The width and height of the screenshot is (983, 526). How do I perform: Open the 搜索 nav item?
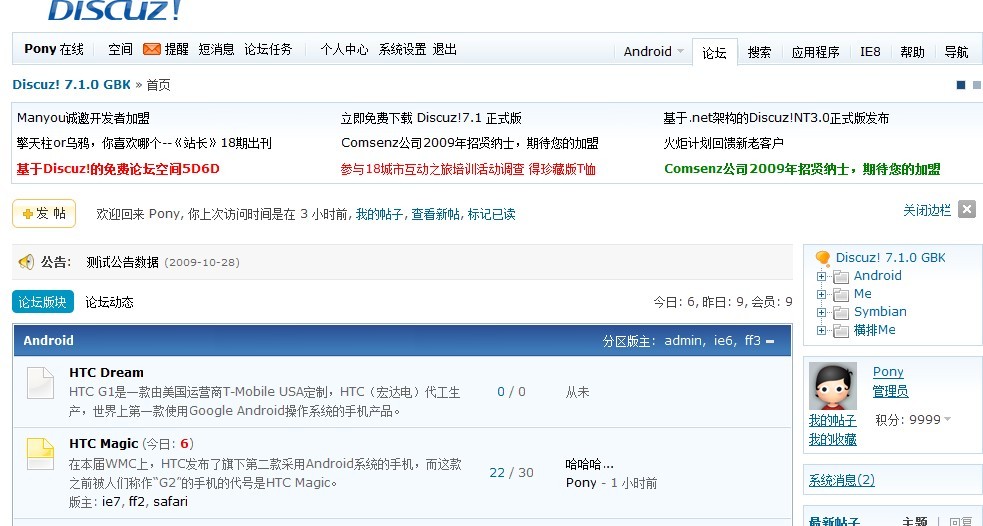759,52
